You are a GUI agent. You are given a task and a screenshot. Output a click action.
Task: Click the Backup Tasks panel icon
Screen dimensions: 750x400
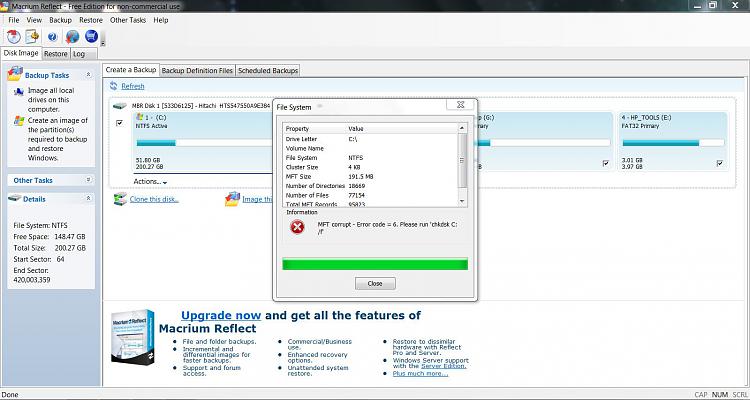pyautogui.click(x=15, y=74)
